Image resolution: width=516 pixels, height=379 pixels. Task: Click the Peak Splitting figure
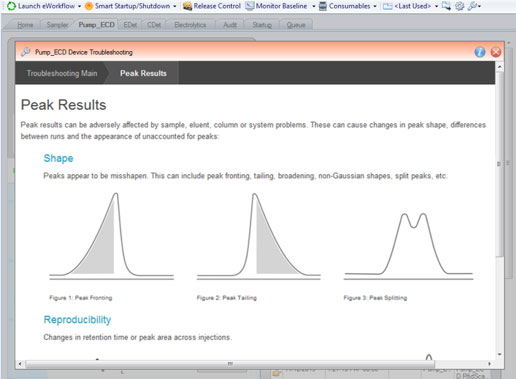pos(408,245)
